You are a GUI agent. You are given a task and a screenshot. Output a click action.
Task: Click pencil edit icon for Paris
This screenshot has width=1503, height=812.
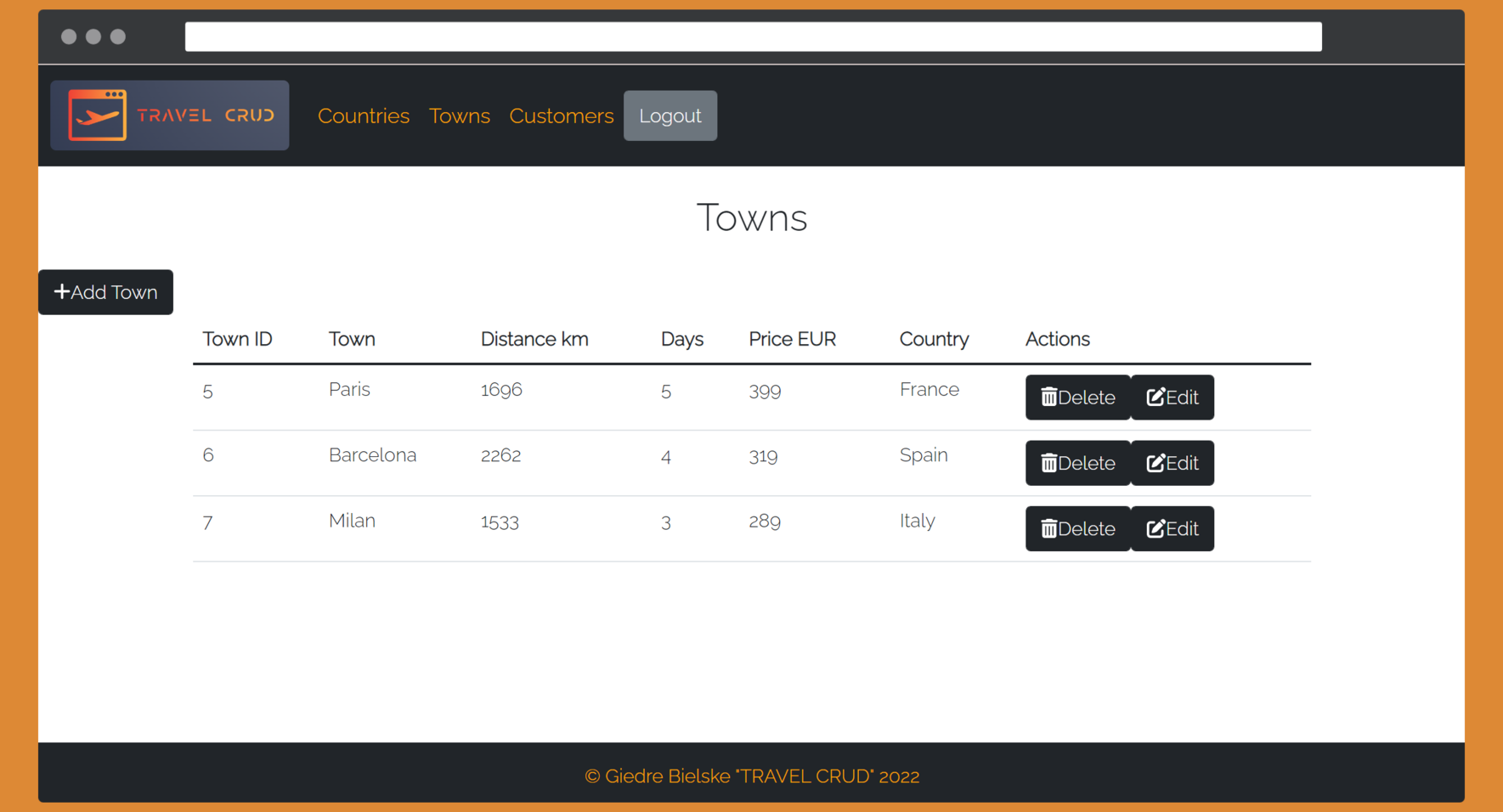[x=1155, y=398]
